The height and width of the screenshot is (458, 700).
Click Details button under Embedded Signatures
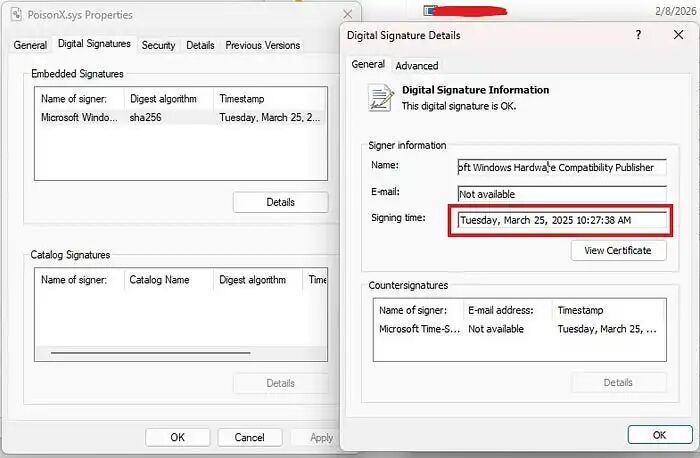point(280,202)
